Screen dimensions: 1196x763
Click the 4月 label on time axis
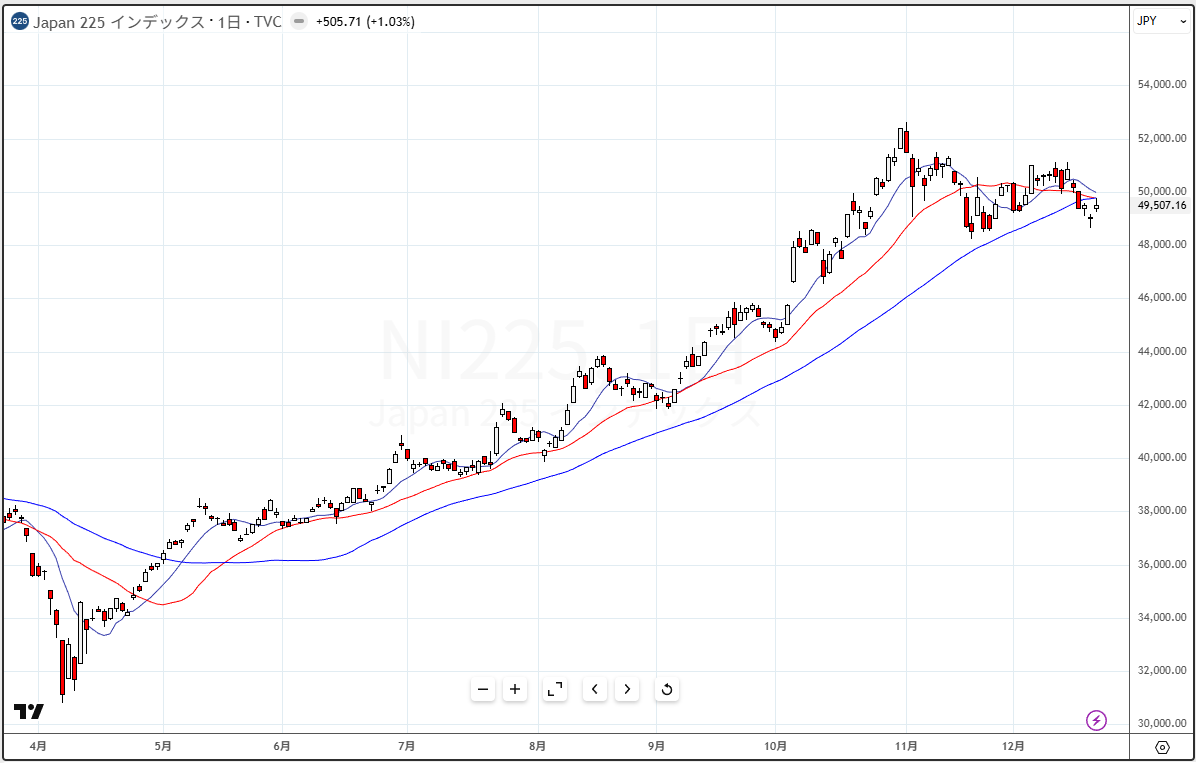click(37, 746)
